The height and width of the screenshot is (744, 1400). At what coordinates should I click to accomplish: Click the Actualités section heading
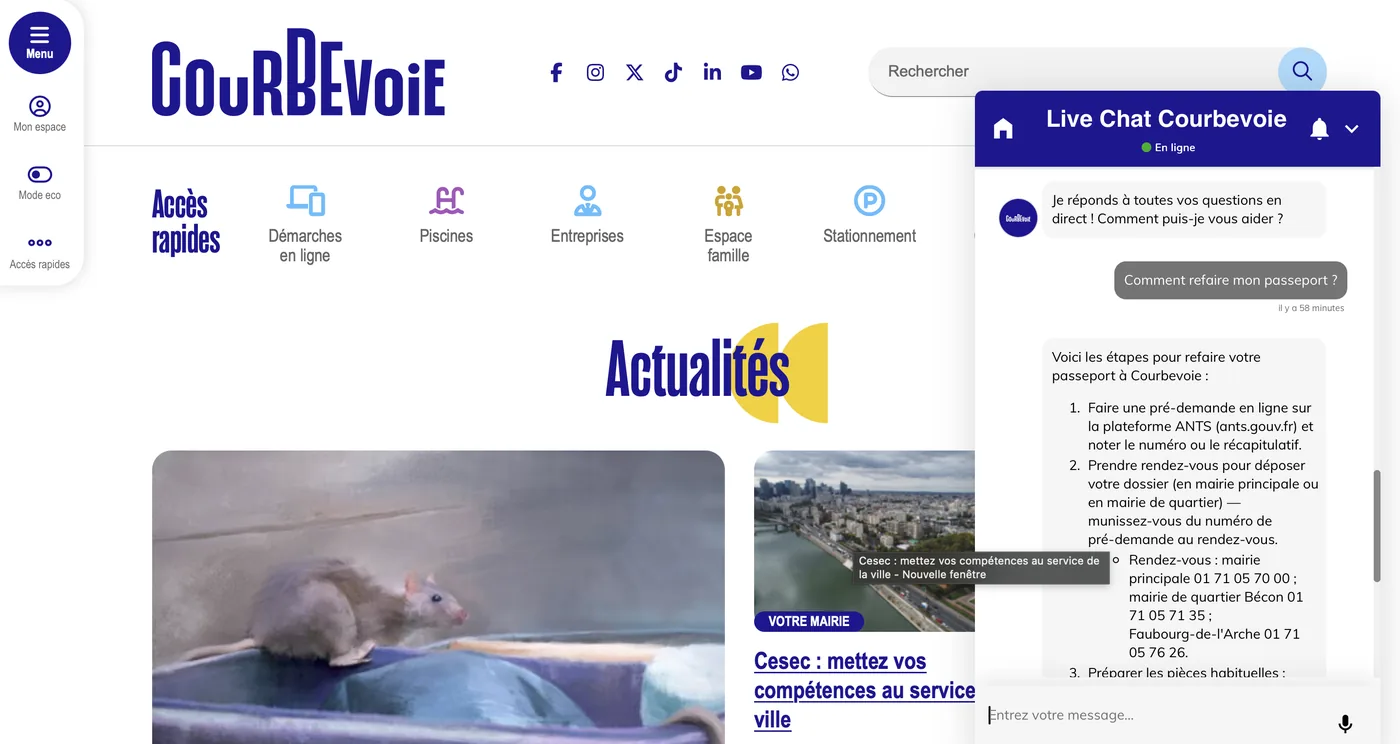pos(697,370)
